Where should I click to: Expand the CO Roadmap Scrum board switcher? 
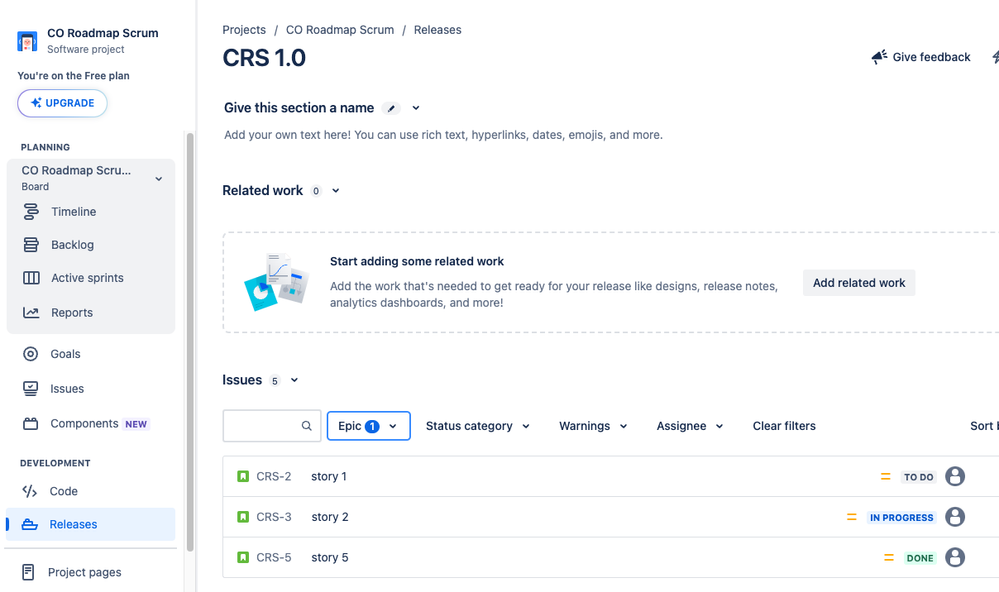[x=159, y=178]
